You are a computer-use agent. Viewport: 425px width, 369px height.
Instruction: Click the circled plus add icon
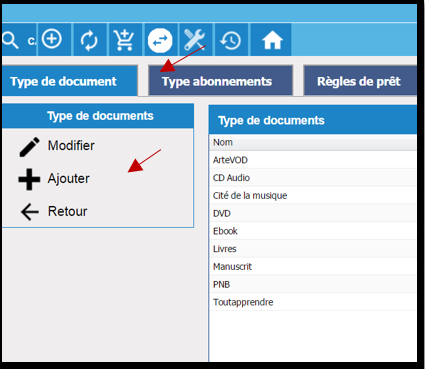coord(52,39)
